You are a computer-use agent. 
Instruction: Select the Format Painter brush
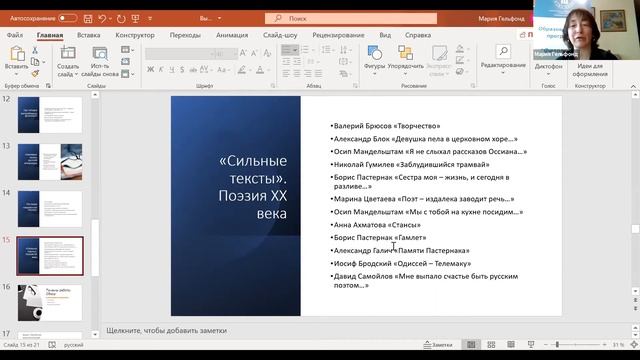pos(35,73)
